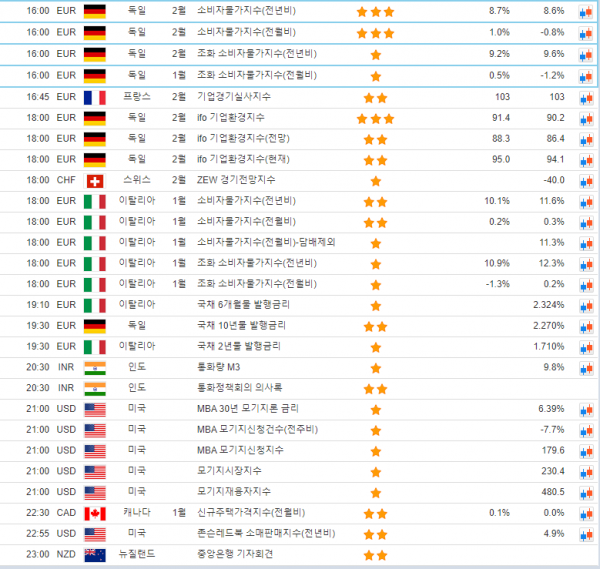Open chart icon for 존슨레드북 소매판매지수 row
Viewport: 600px width, 569px height.
585,533
